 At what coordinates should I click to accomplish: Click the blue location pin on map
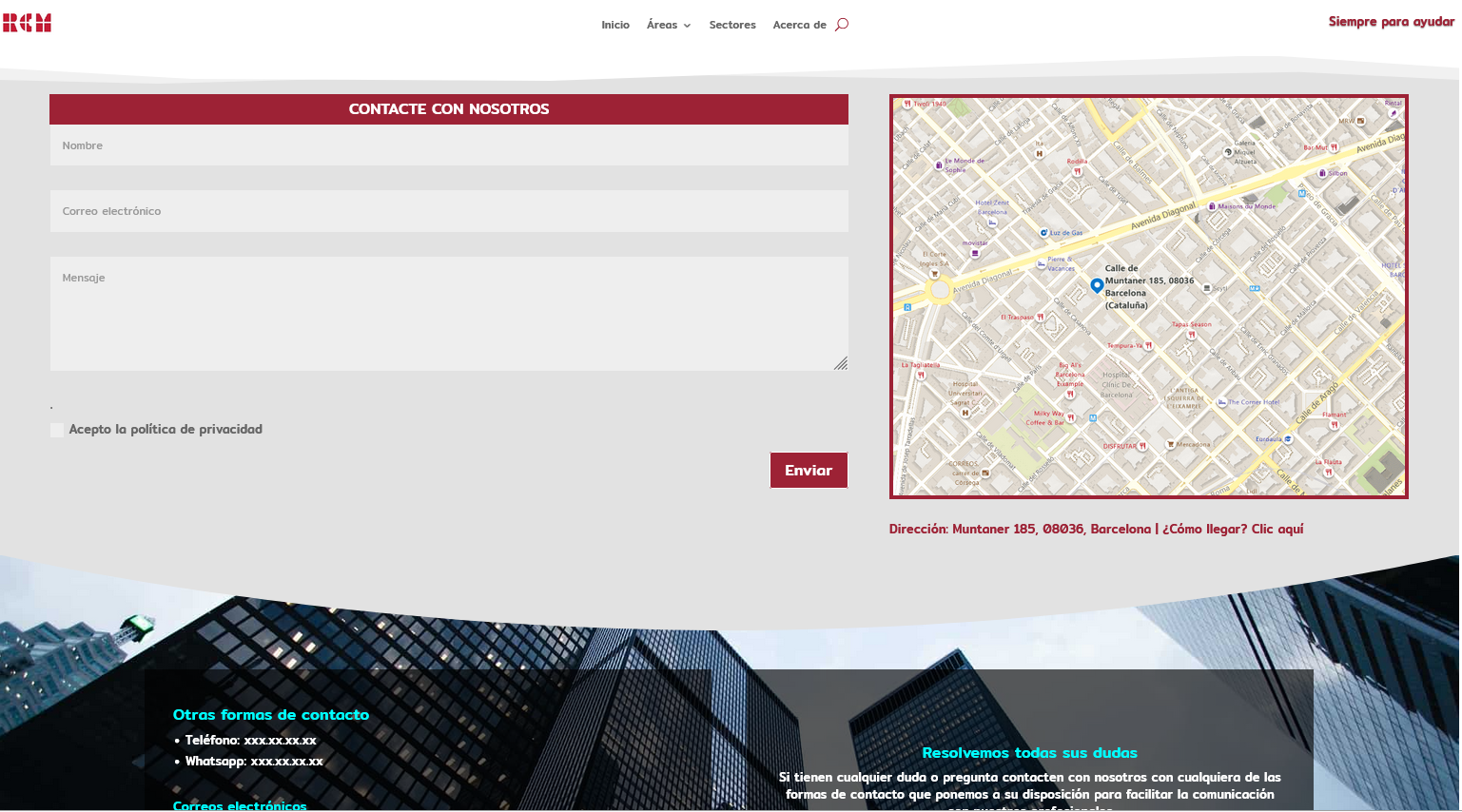(1097, 285)
